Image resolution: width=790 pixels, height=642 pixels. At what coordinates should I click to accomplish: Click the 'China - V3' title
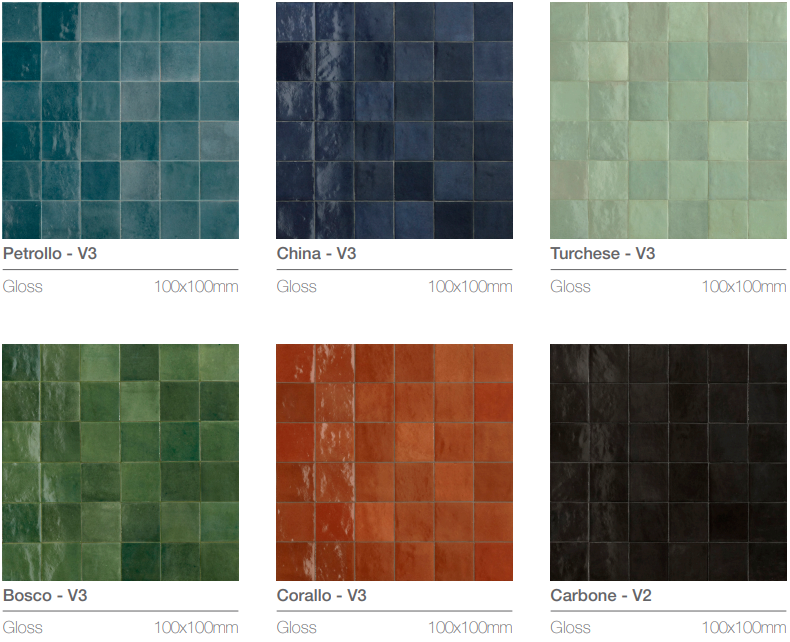316,253
